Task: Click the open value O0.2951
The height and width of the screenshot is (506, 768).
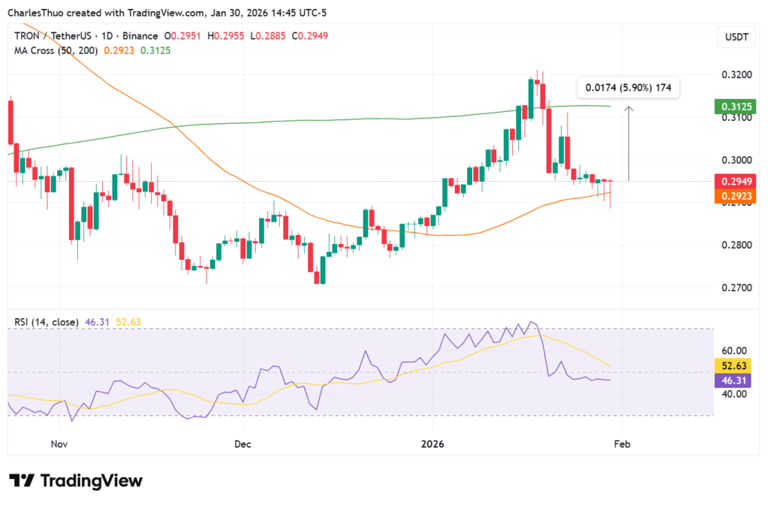Action: click(183, 36)
